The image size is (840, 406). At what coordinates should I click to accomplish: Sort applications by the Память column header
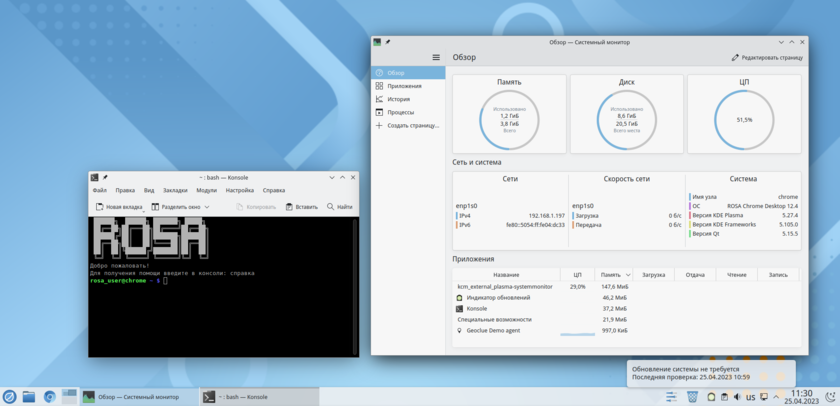(614, 274)
